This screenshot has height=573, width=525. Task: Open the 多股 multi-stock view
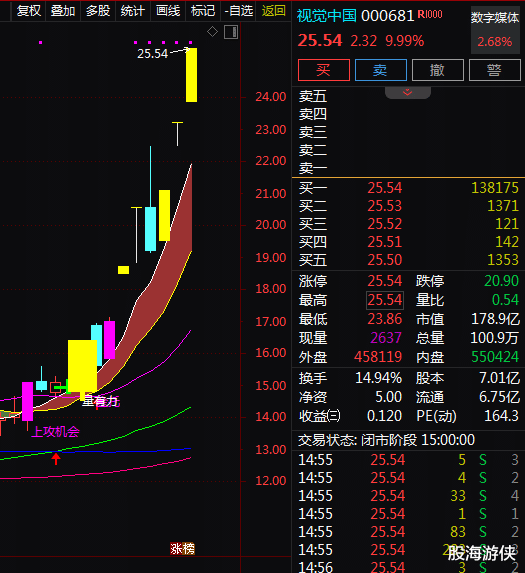click(x=98, y=11)
